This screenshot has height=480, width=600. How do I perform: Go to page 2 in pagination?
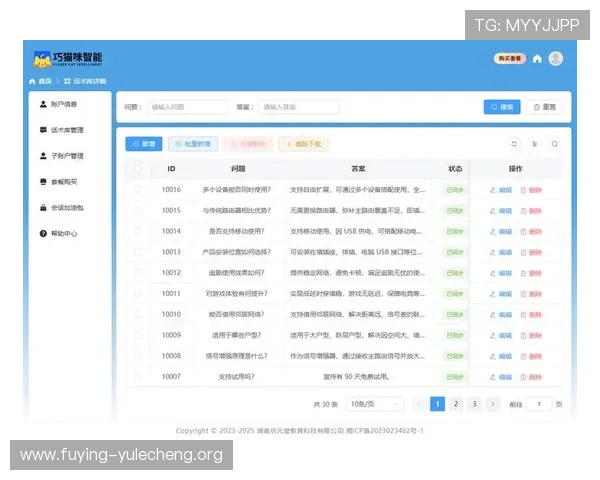point(456,404)
